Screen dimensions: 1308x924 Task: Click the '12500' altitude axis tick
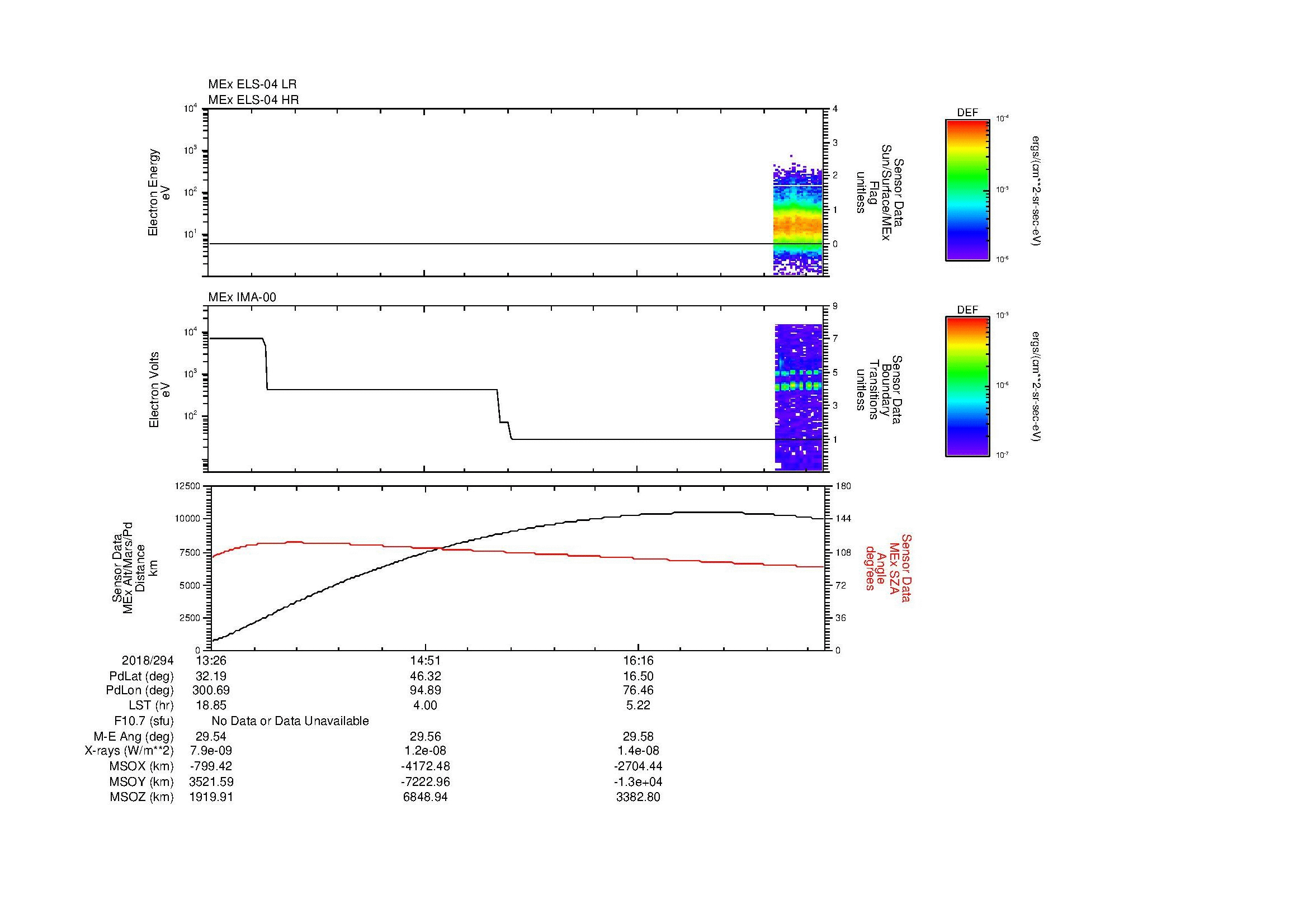click(187, 486)
